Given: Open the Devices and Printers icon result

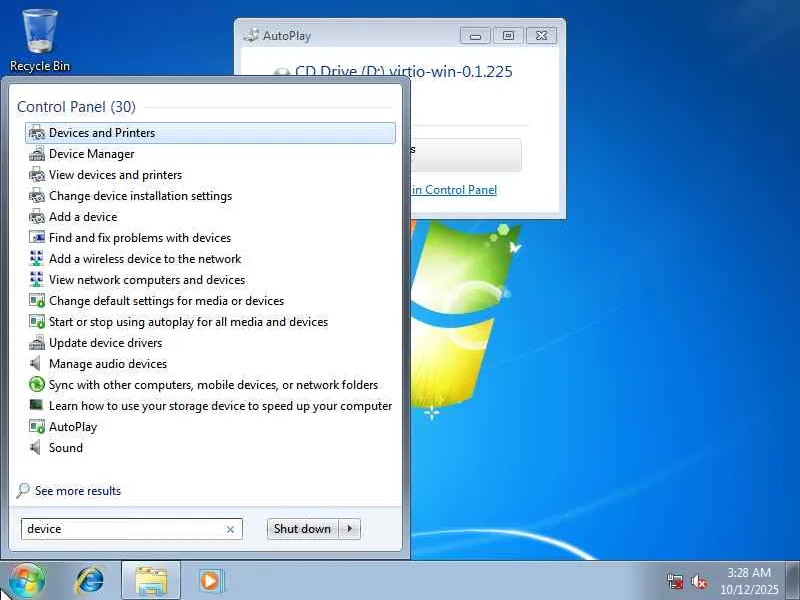Looking at the screenshot, I should coord(37,133).
